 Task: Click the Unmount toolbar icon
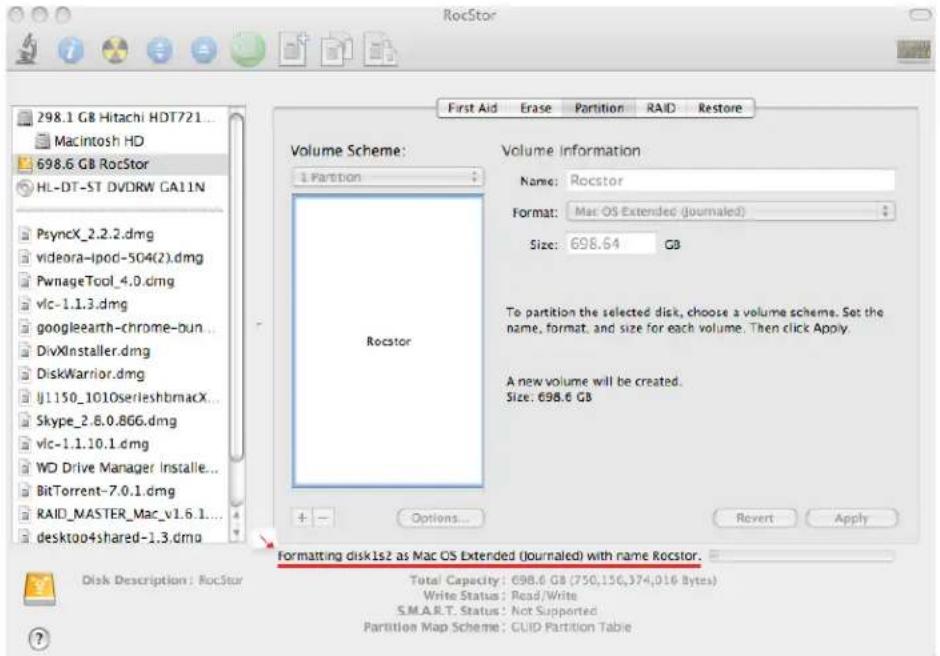coord(159,50)
